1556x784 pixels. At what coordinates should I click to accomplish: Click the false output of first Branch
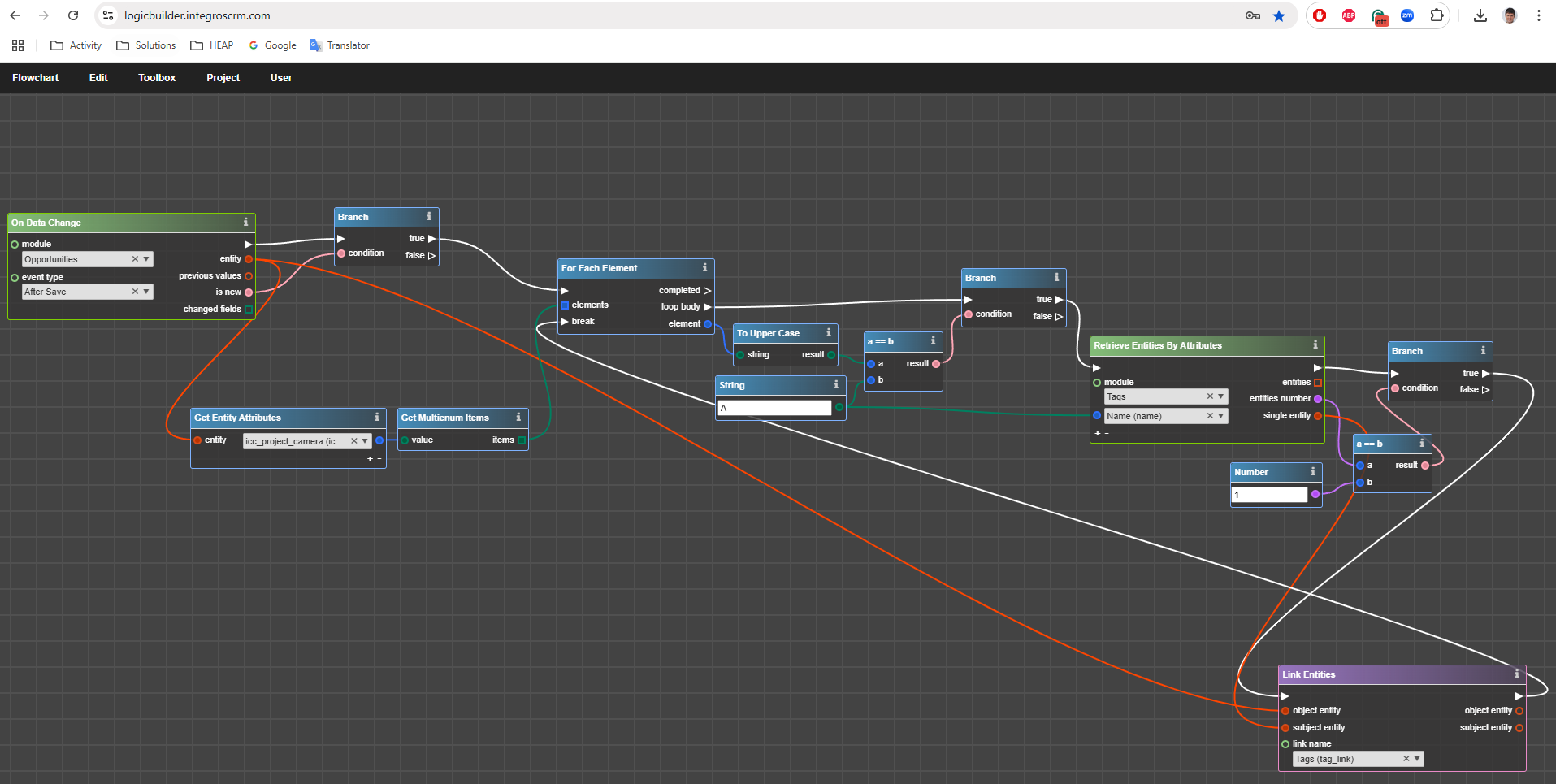[x=431, y=256]
